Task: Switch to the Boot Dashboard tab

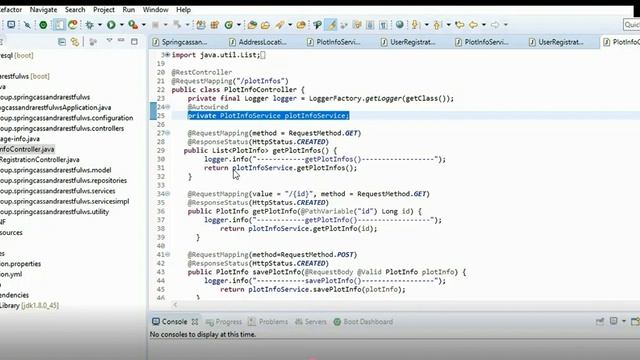Action: (363, 322)
